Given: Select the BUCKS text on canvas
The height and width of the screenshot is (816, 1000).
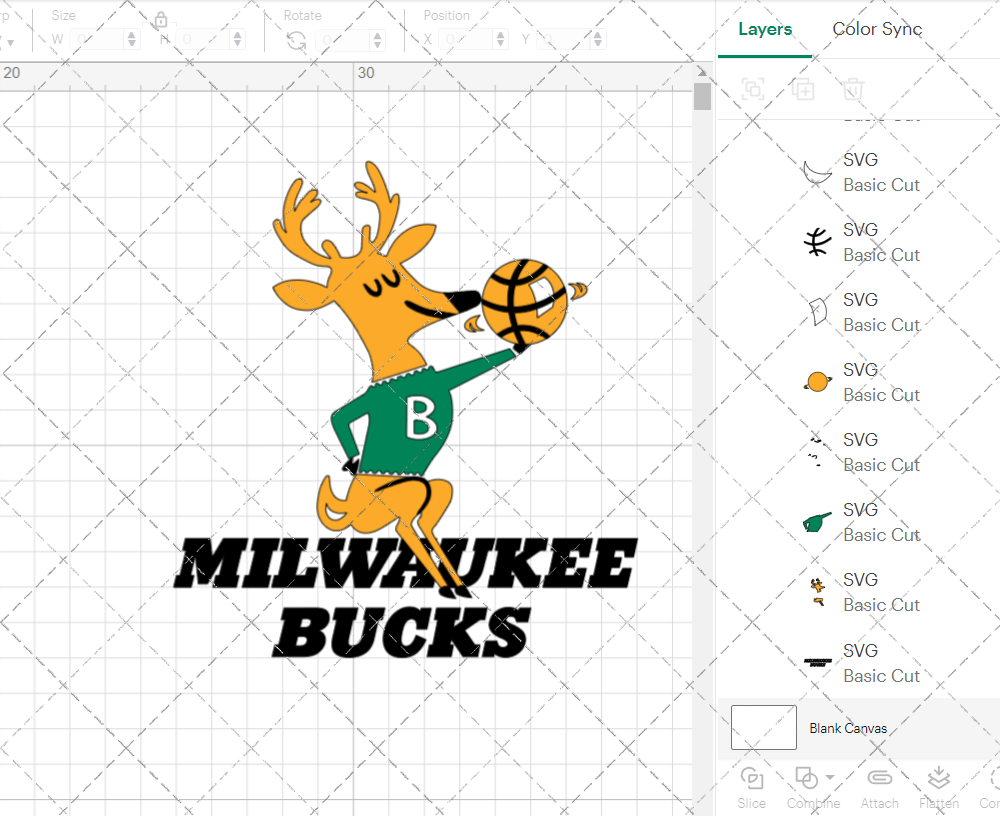Looking at the screenshot, I should [401, 632].
